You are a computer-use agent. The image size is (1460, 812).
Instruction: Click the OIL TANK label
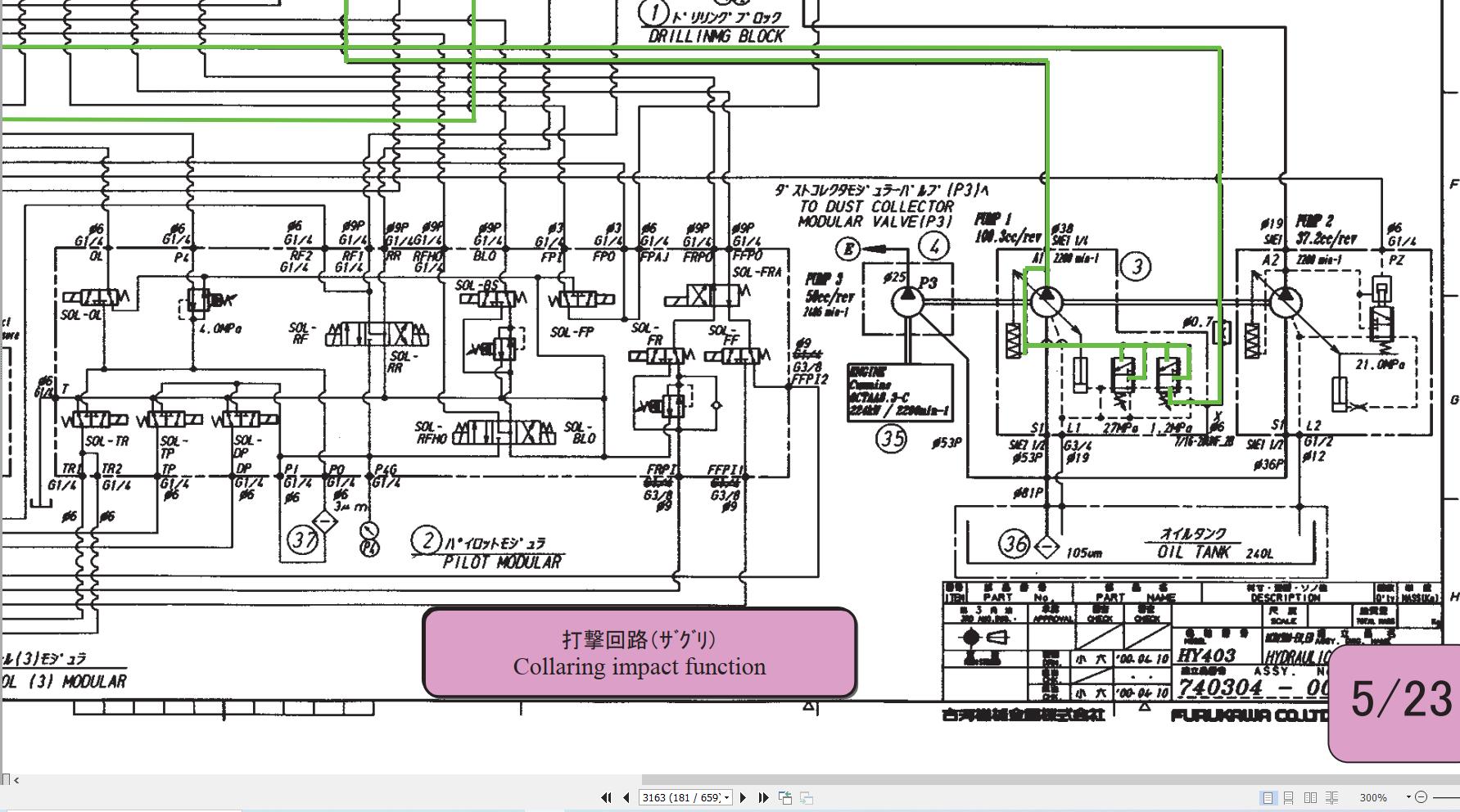(x=1194, y=552)
